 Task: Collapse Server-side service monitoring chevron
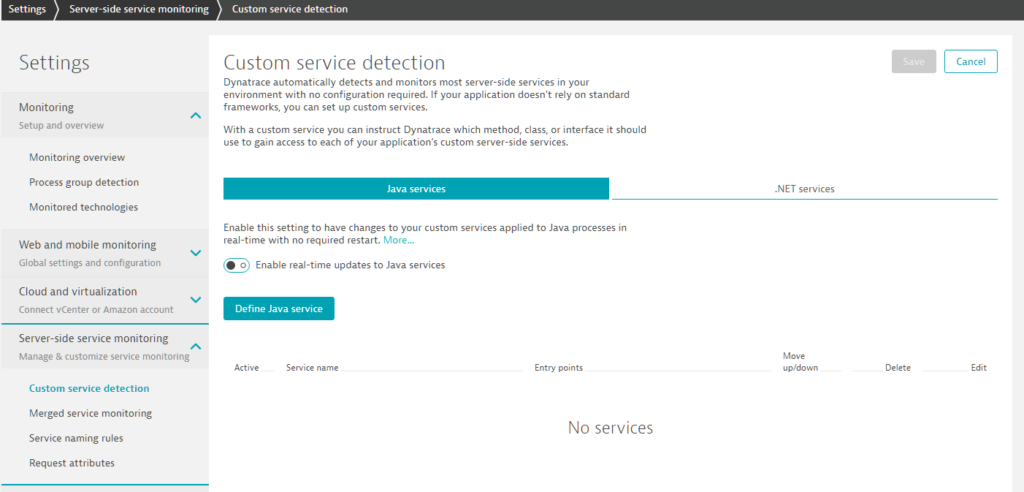[x=195, y=346]
